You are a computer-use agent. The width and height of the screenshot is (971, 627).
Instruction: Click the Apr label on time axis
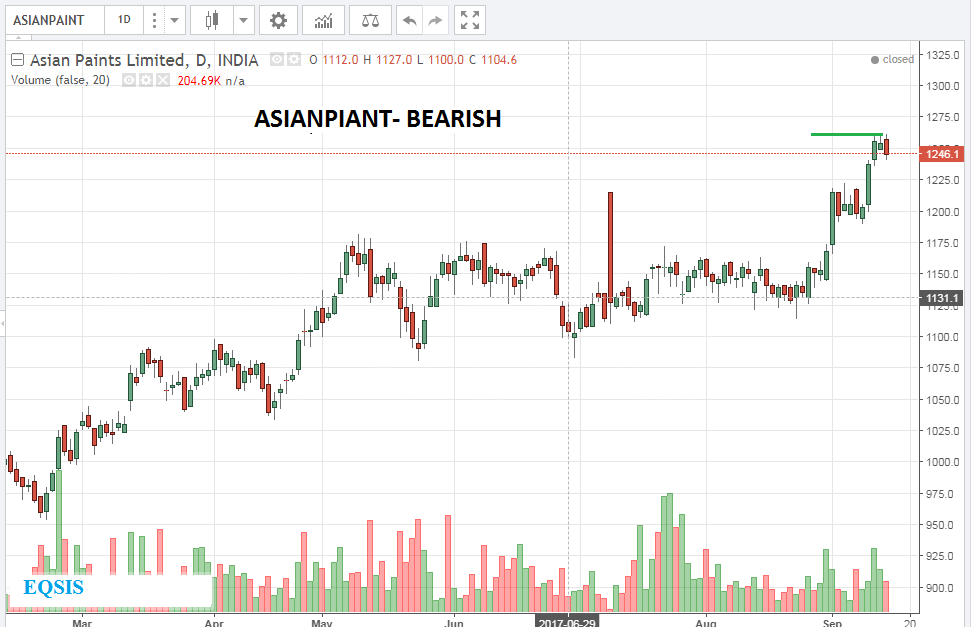[x=214, y=622]
